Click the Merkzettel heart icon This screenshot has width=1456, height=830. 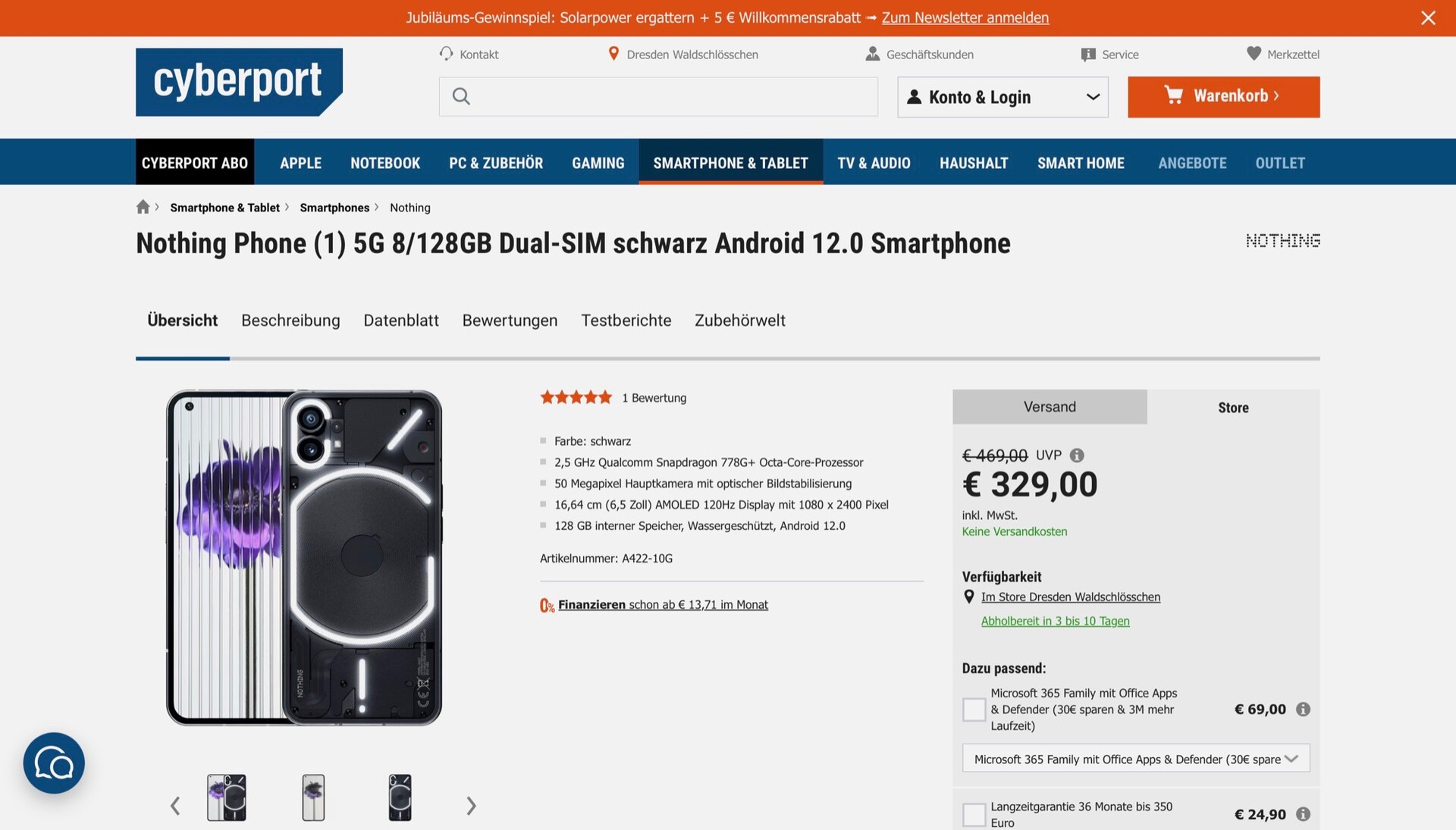(x=1254, y=54)
